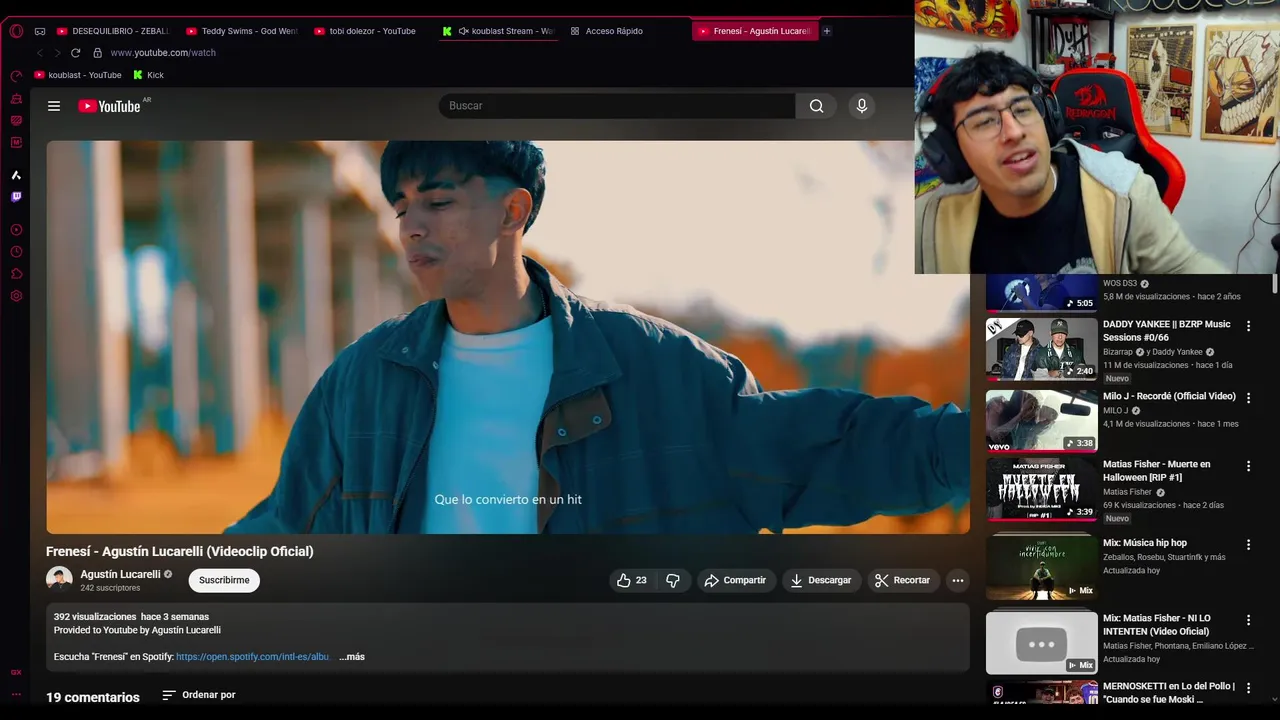
Task: Open the 'M' mods icon in sidebar
Action: [x=16, y=143]
